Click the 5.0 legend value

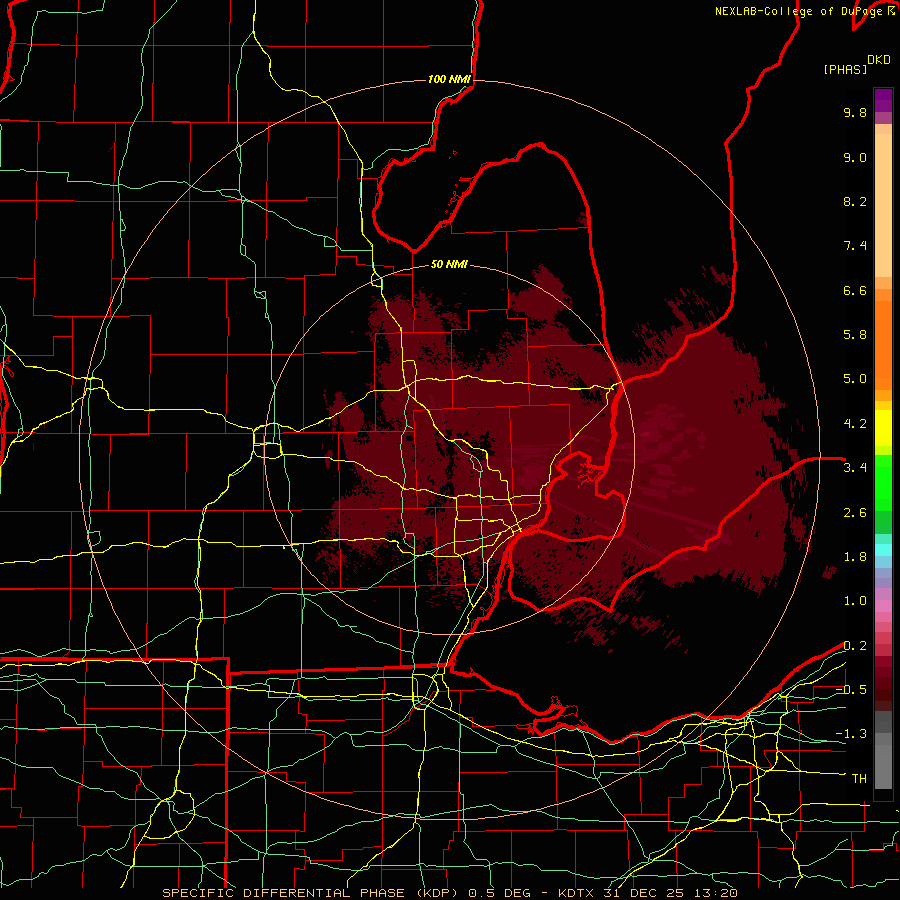855,379
